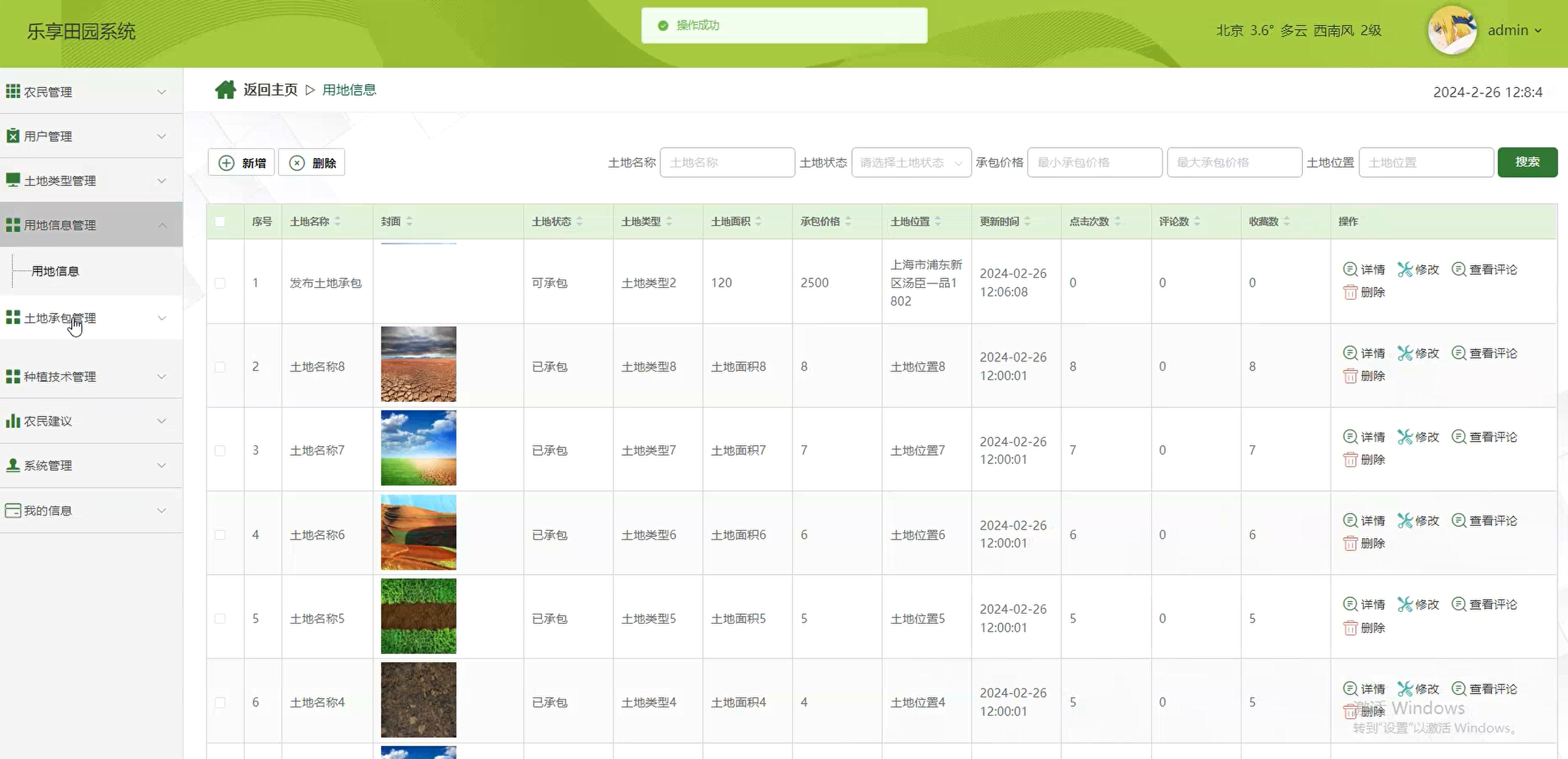Open 系统管理 menu label
Viewport: 1568px width, 759px height.
pyautogui.click(x=48, y=466)
